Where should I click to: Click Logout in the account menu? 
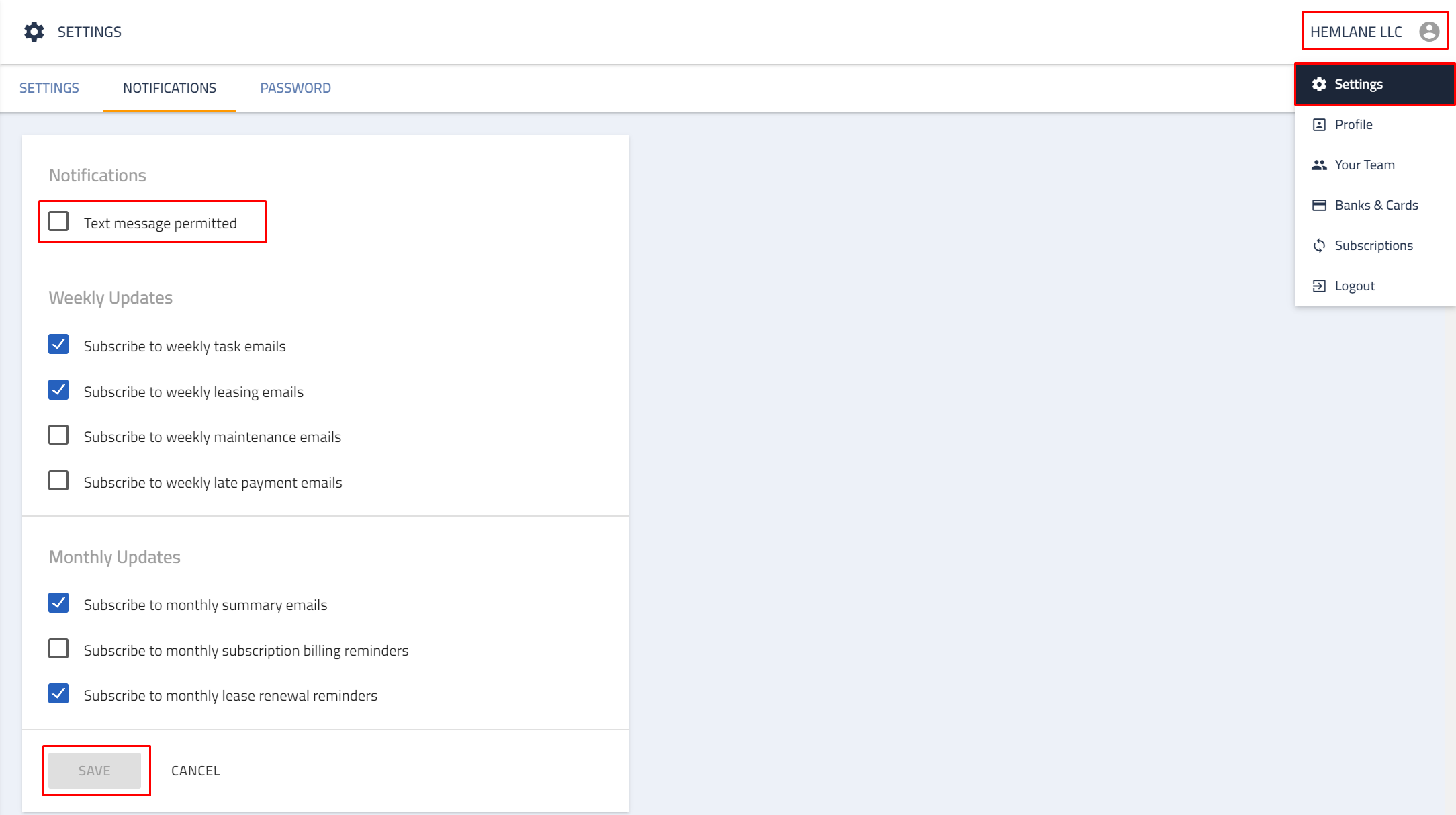1375,286
